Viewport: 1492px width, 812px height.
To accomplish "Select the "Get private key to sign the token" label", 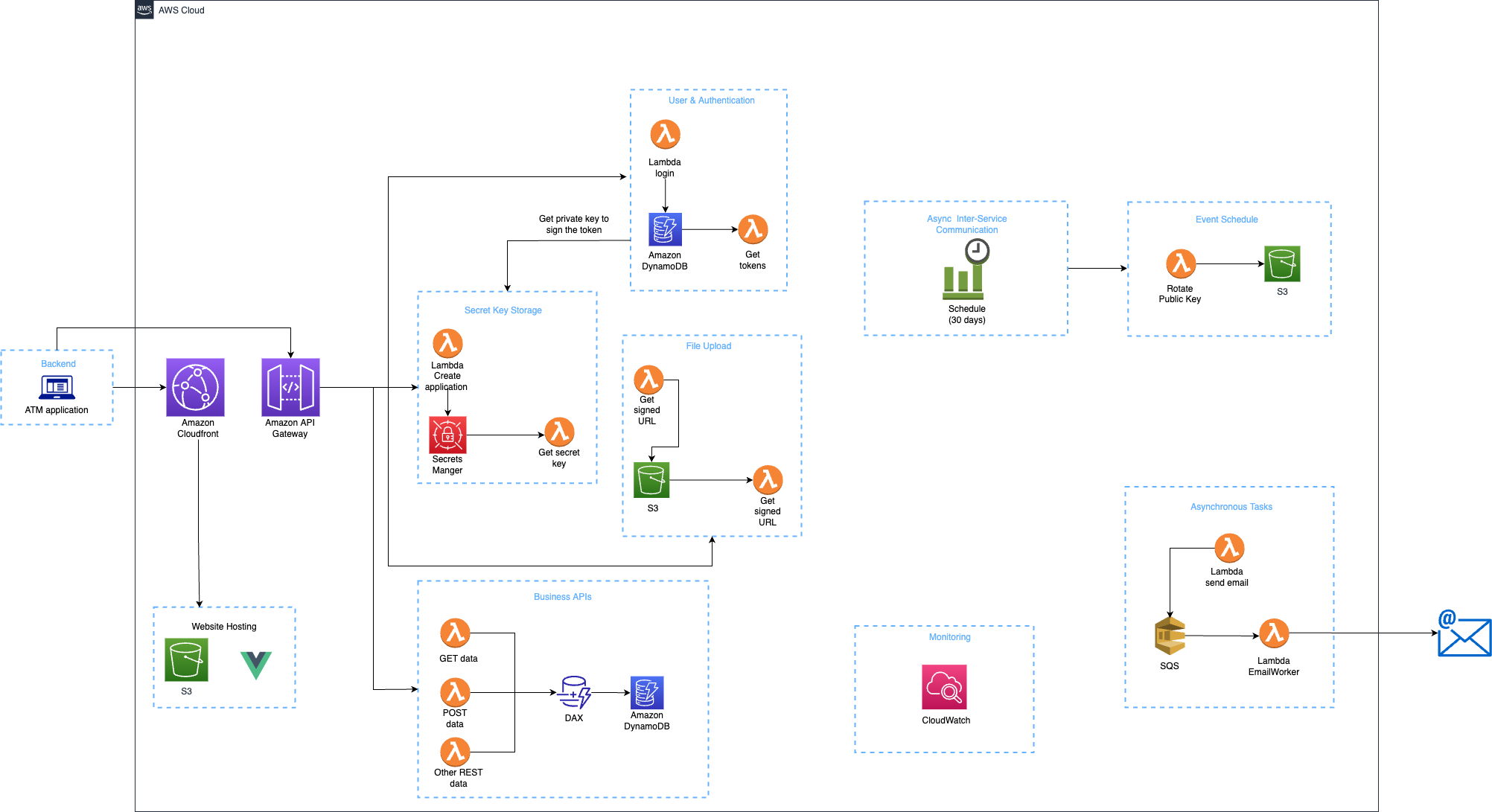I will click(573, 224).
